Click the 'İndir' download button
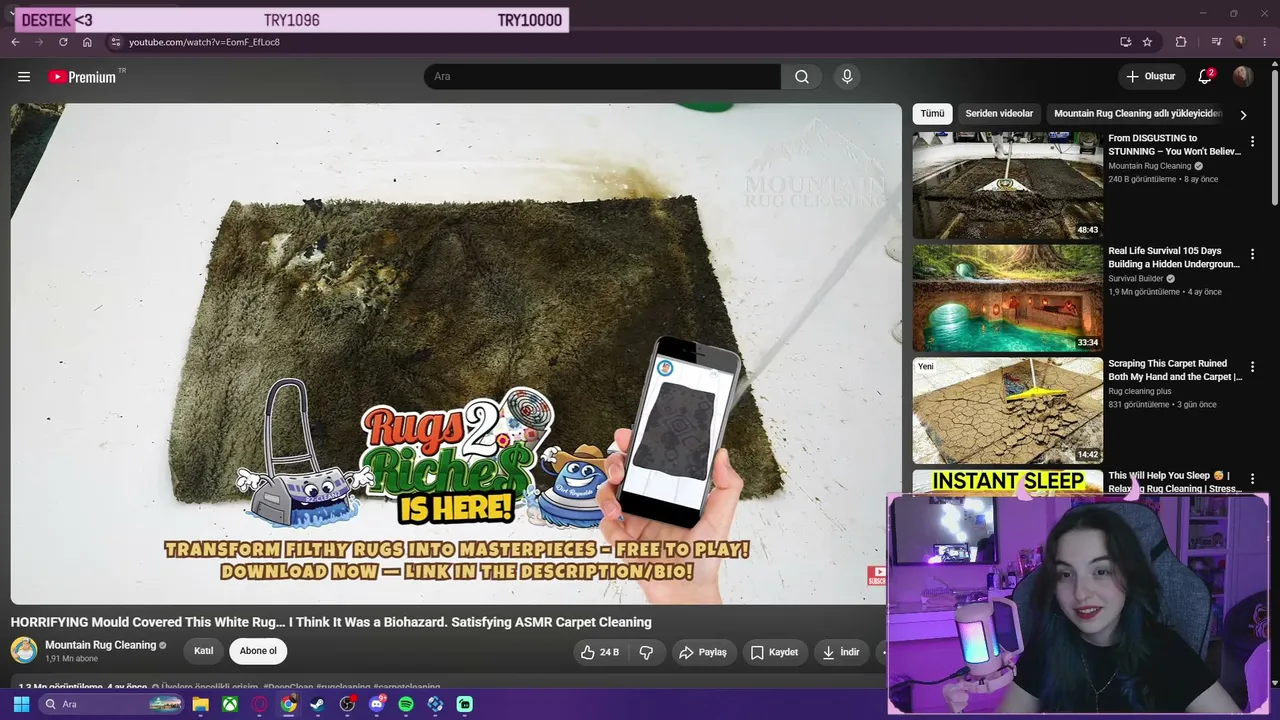Image resolution: width=1280 pixels, height=720 pixels. click(841, 652)
